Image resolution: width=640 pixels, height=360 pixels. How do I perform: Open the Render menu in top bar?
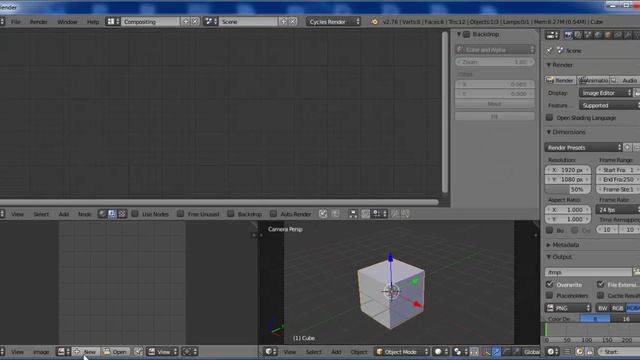(x=39, y=22)
